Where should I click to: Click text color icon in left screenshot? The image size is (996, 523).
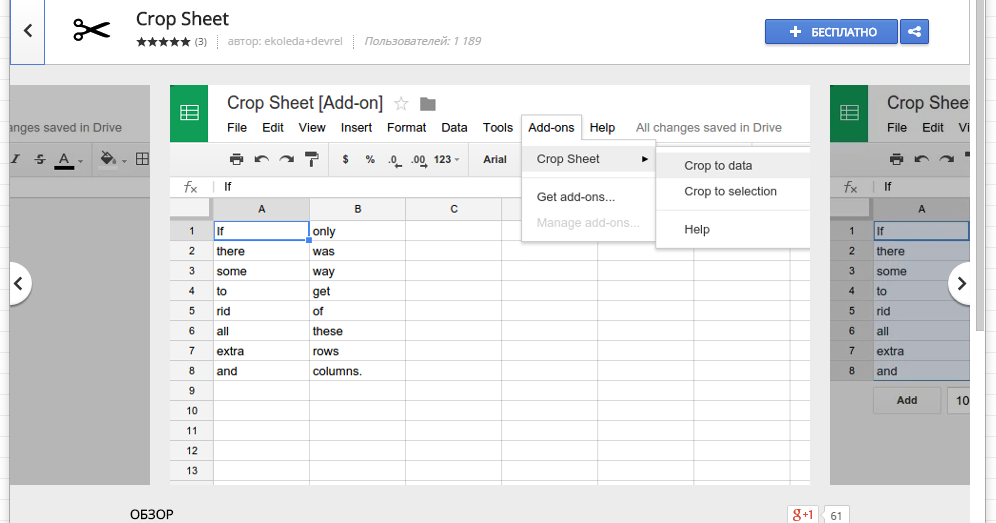coord(64,160)
